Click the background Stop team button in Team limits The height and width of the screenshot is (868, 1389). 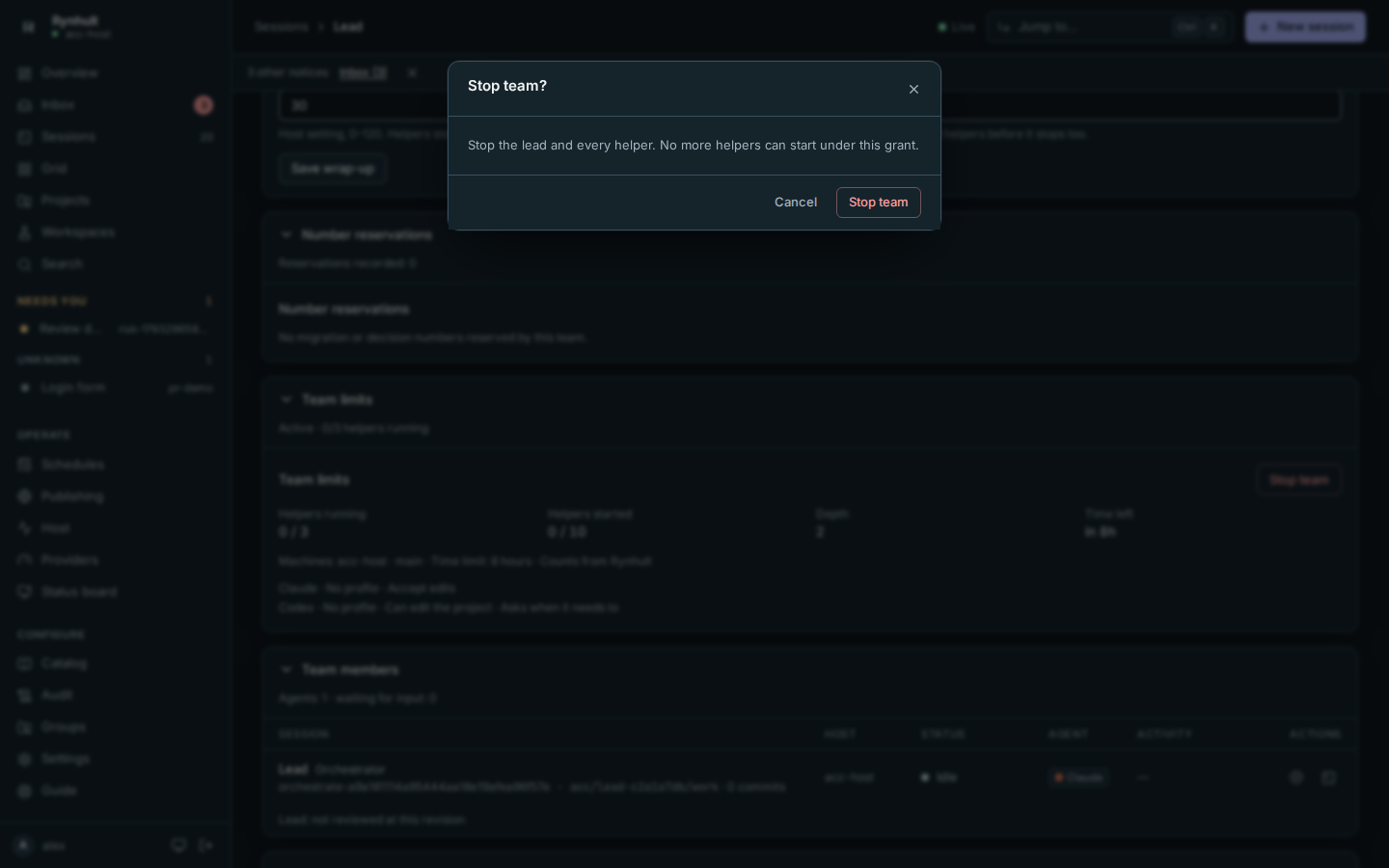tap(1298, 480)
